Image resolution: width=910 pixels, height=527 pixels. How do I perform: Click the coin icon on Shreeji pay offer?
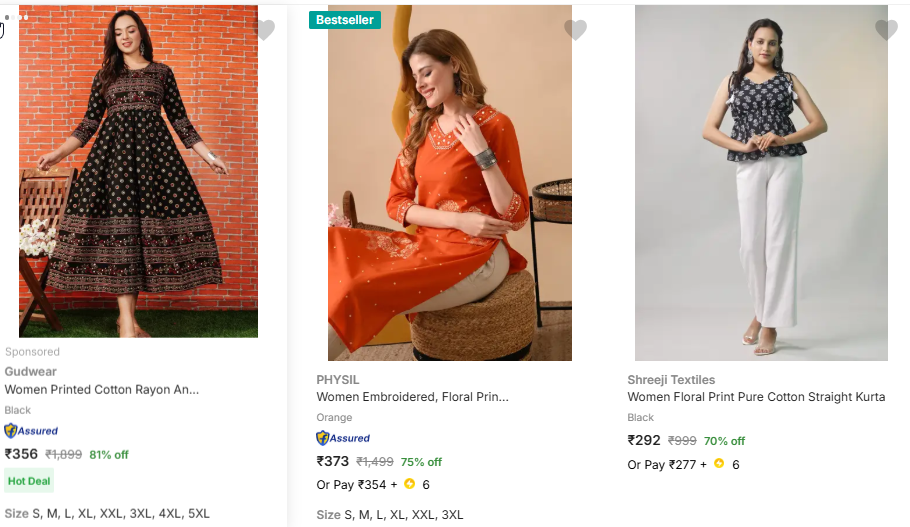(719, 464)
